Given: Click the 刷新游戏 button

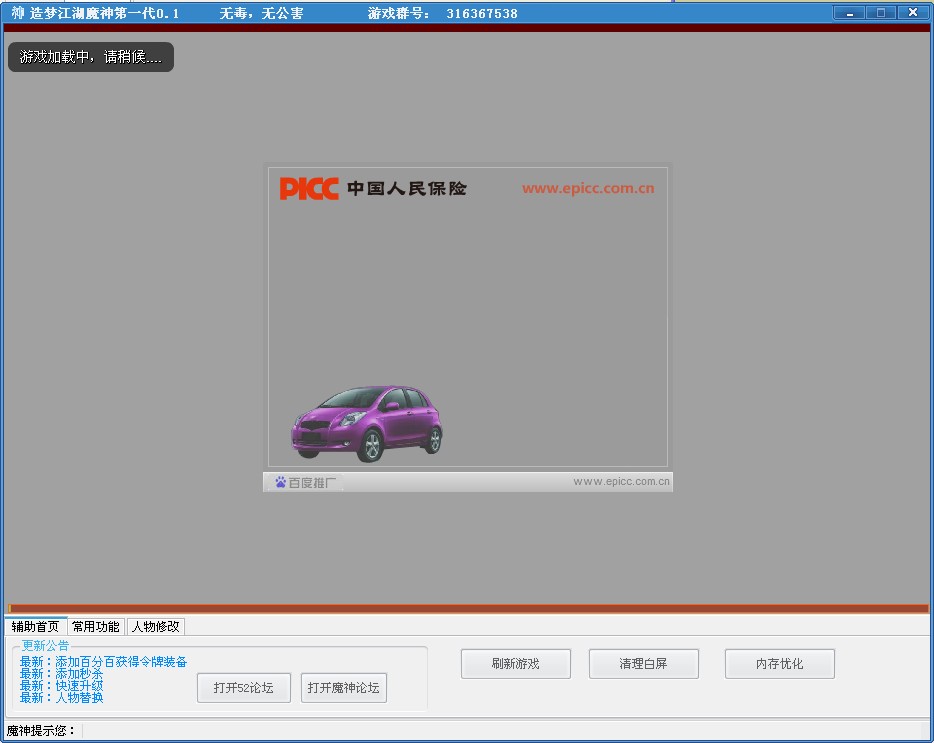Looking at the screenshot, I should 516,664.
